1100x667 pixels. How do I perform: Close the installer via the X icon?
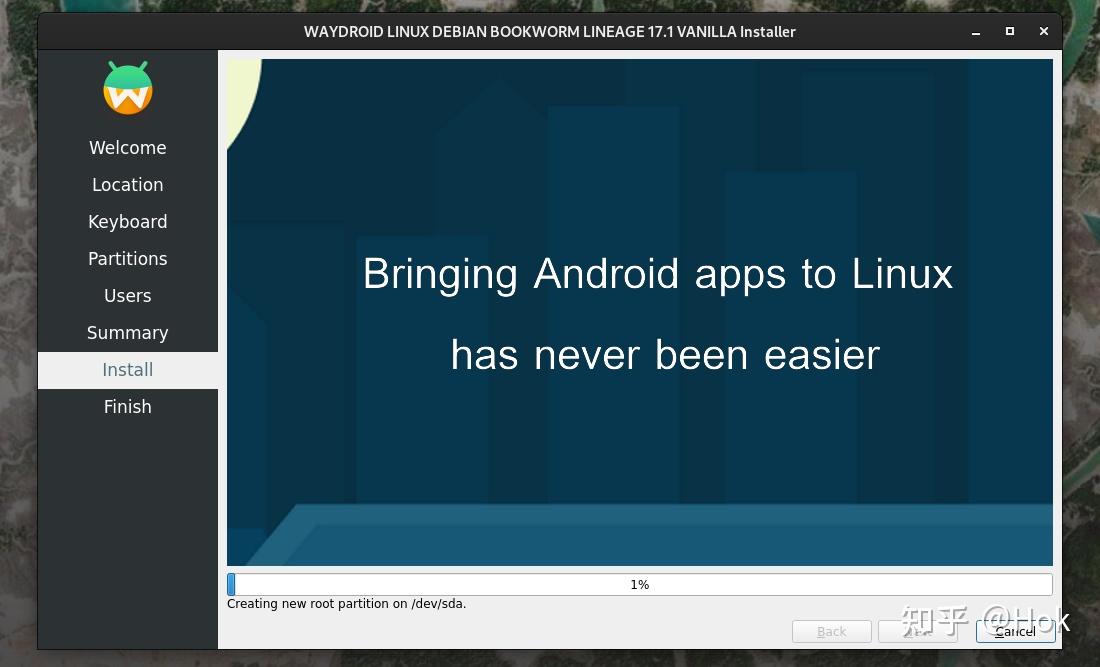click(1043, 31)
